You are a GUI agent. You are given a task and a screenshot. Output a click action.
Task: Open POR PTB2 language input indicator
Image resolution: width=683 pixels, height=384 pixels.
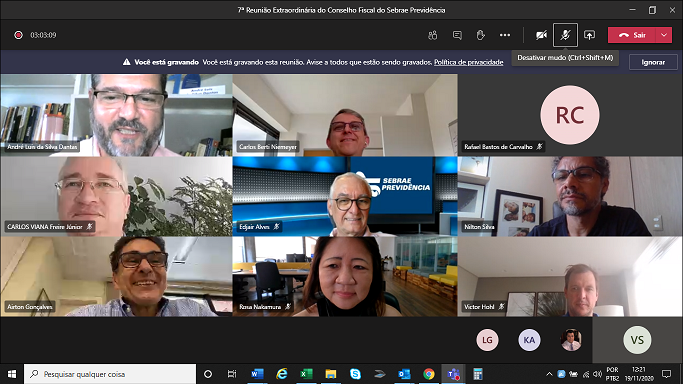tap(612, 374)
